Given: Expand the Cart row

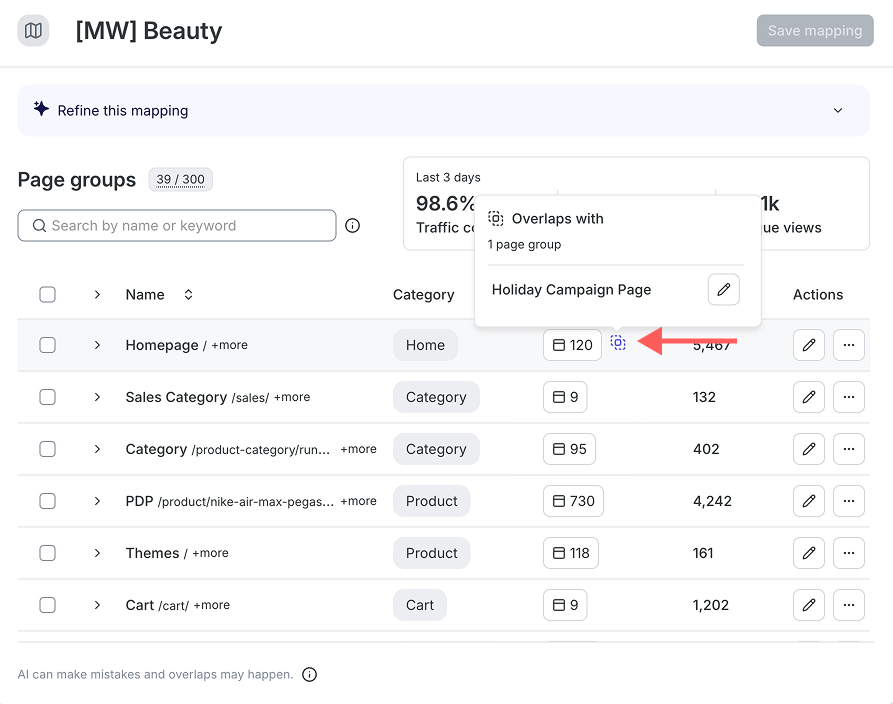Looking at the screenshot, I should pyautogui.click(x=97, y=605).
